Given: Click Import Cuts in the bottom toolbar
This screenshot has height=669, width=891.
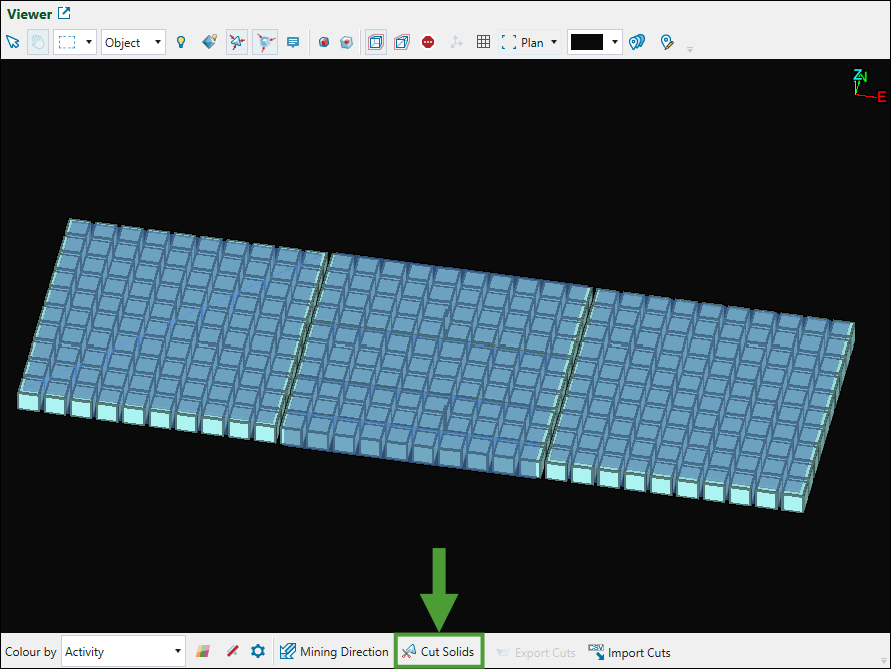Looking at the screenshot, I should pyautogui.click(x=629, y=652).
